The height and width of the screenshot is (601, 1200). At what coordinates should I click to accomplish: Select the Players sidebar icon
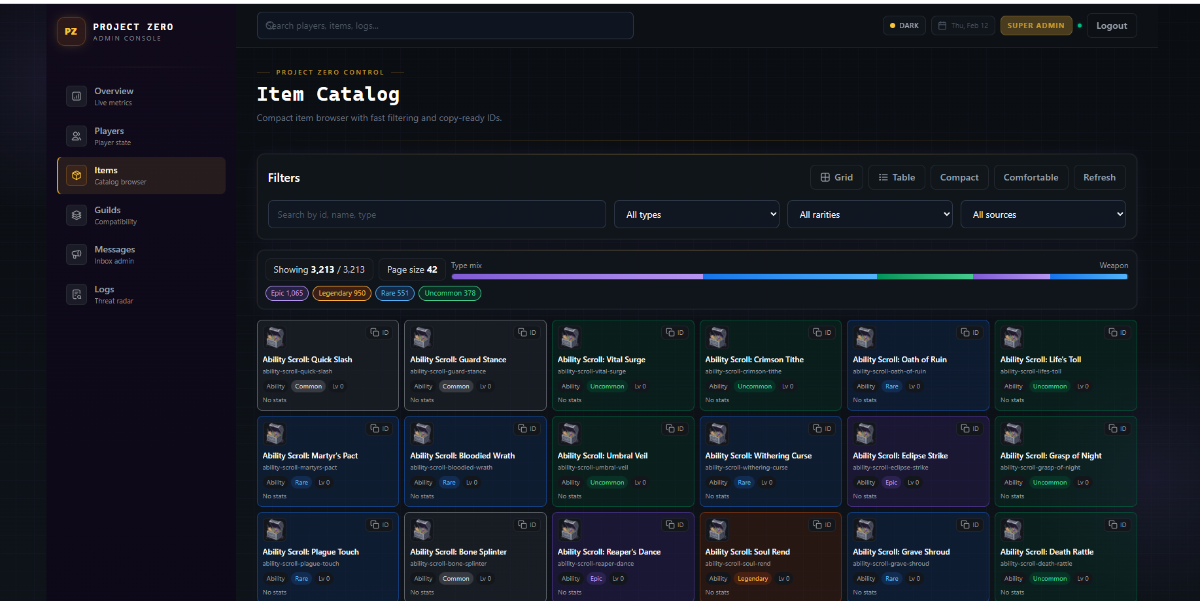click(x=76, y=136)
